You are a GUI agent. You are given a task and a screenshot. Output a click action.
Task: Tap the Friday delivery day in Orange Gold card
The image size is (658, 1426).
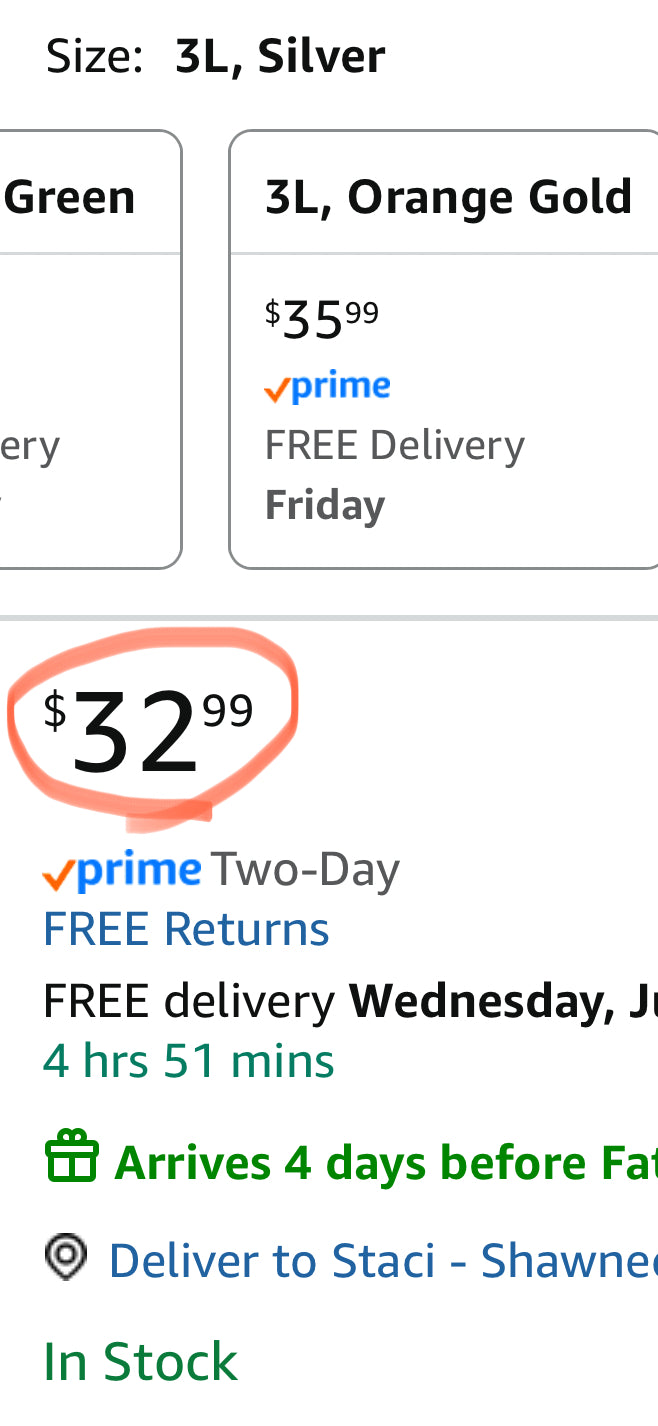325,505
